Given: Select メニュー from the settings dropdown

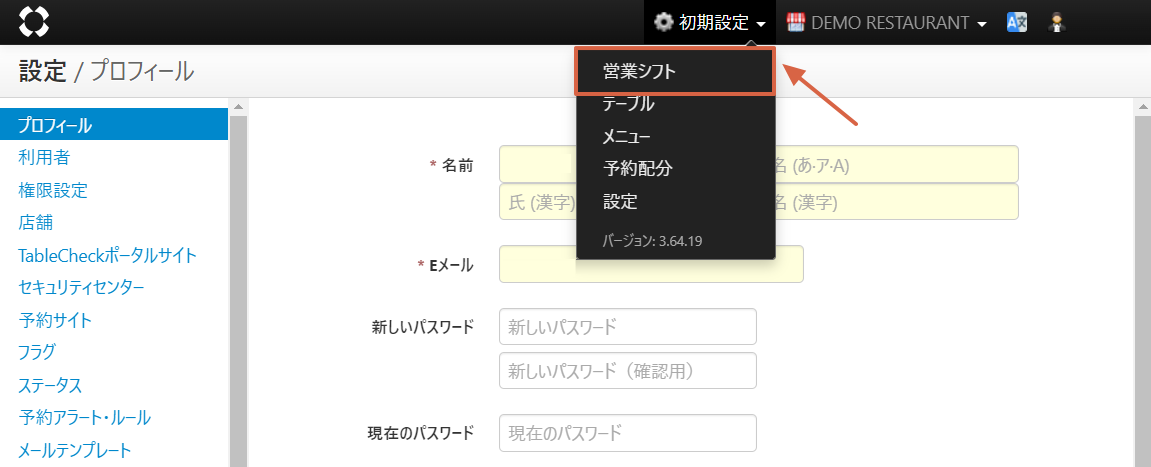Looking at the screenshot, I should 627,136.
